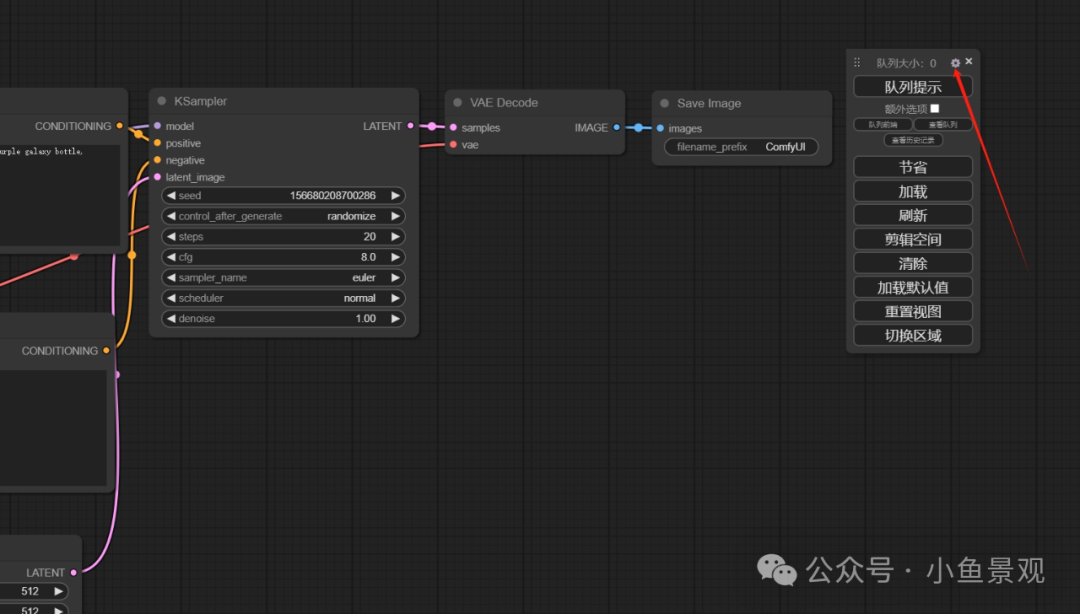The height and width of the screenshot is (614, 1080).
Task: Close the queue menu panel
Action: coord(969,61)
